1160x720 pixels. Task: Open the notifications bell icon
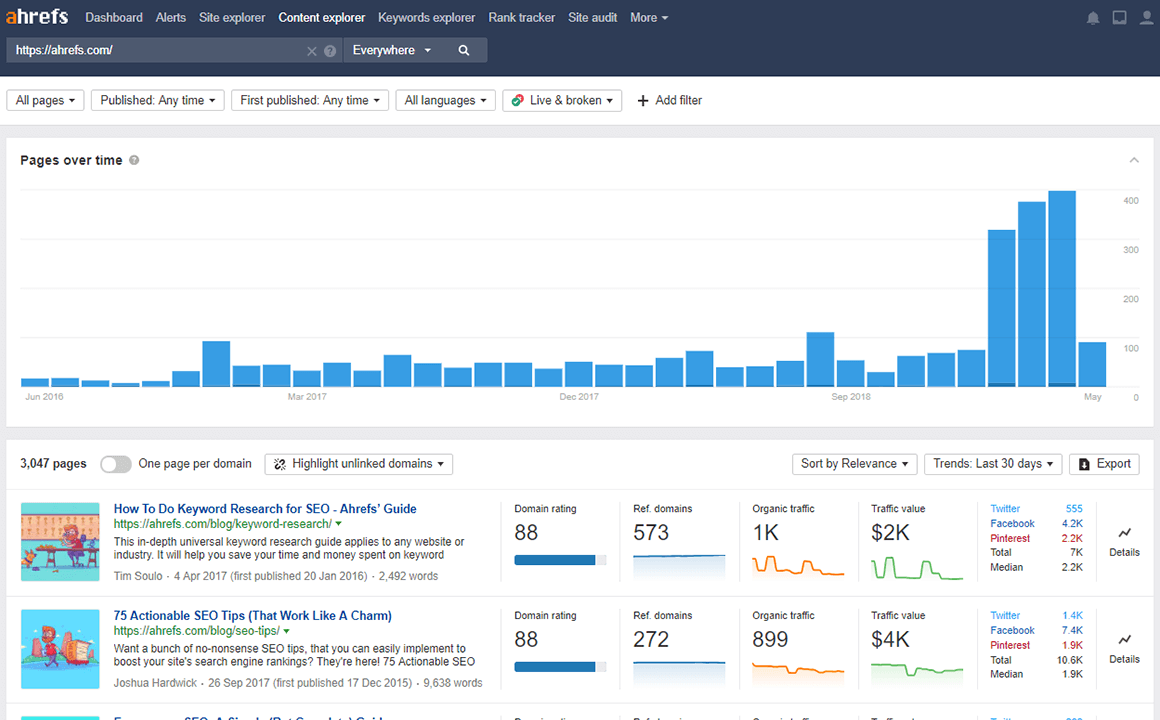pos(1093,18)
